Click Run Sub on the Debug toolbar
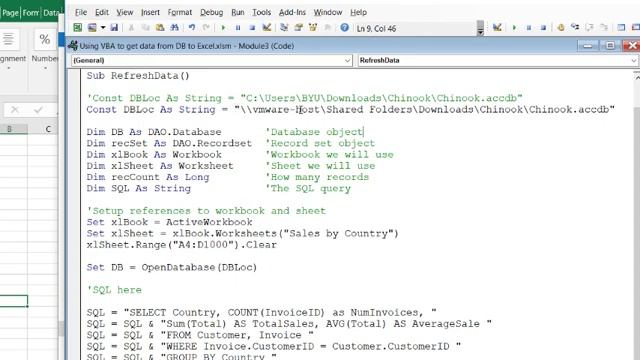The width and height of the screenshot is (640, 360). pyautogui.click(x=514, y=28)
